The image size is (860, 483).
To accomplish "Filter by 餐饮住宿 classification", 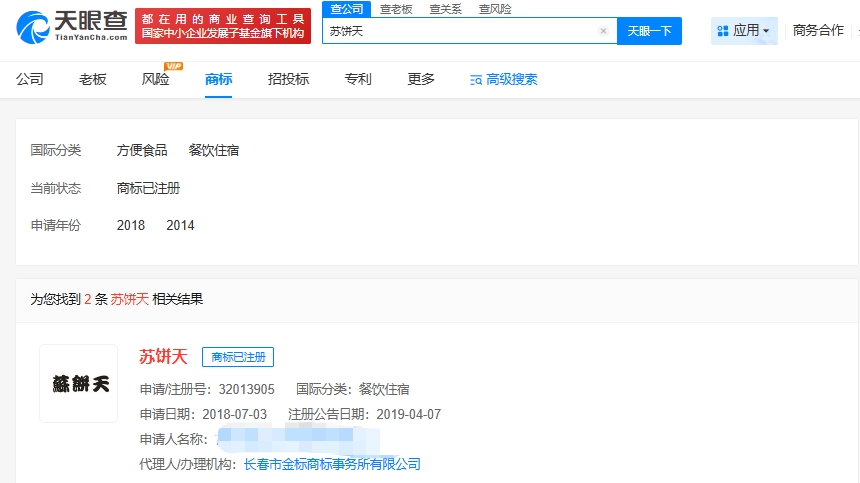I will 214,151.
